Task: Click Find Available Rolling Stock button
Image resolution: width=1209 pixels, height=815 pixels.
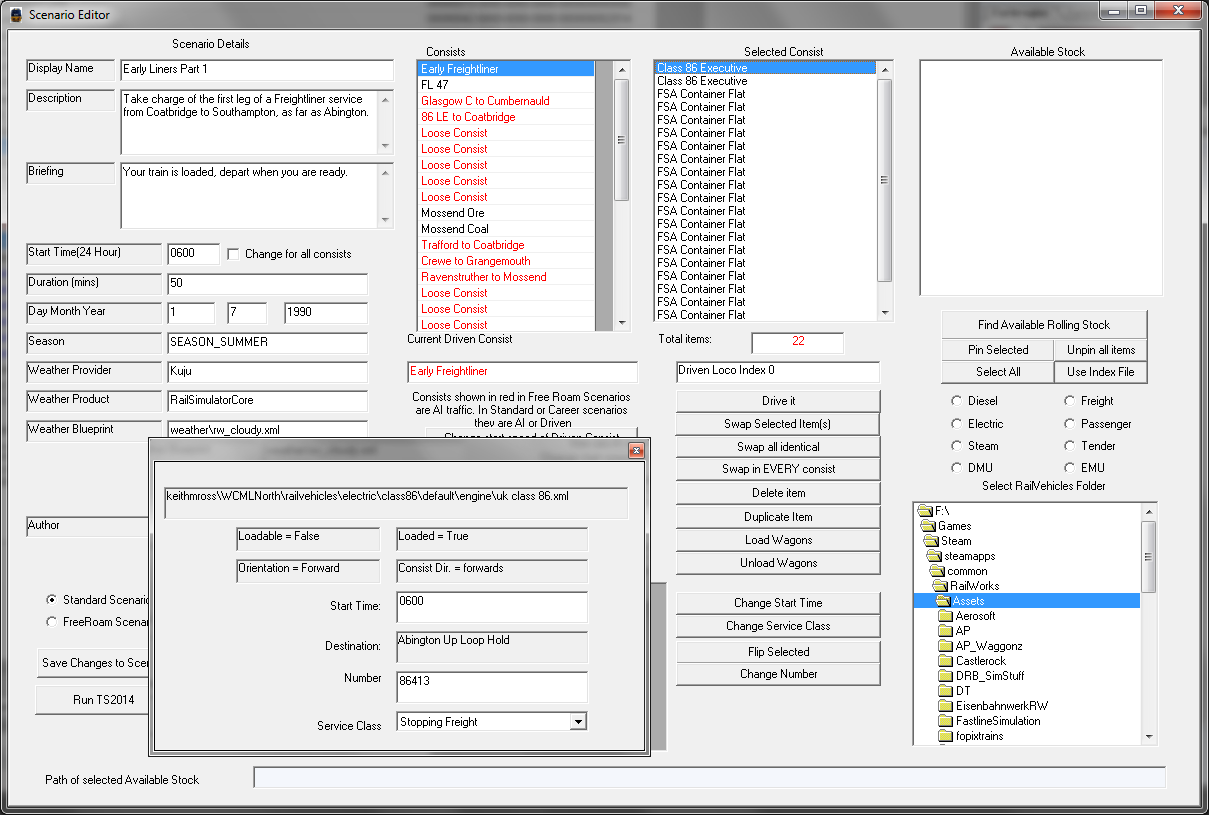Action: (x=1043, y=325)
